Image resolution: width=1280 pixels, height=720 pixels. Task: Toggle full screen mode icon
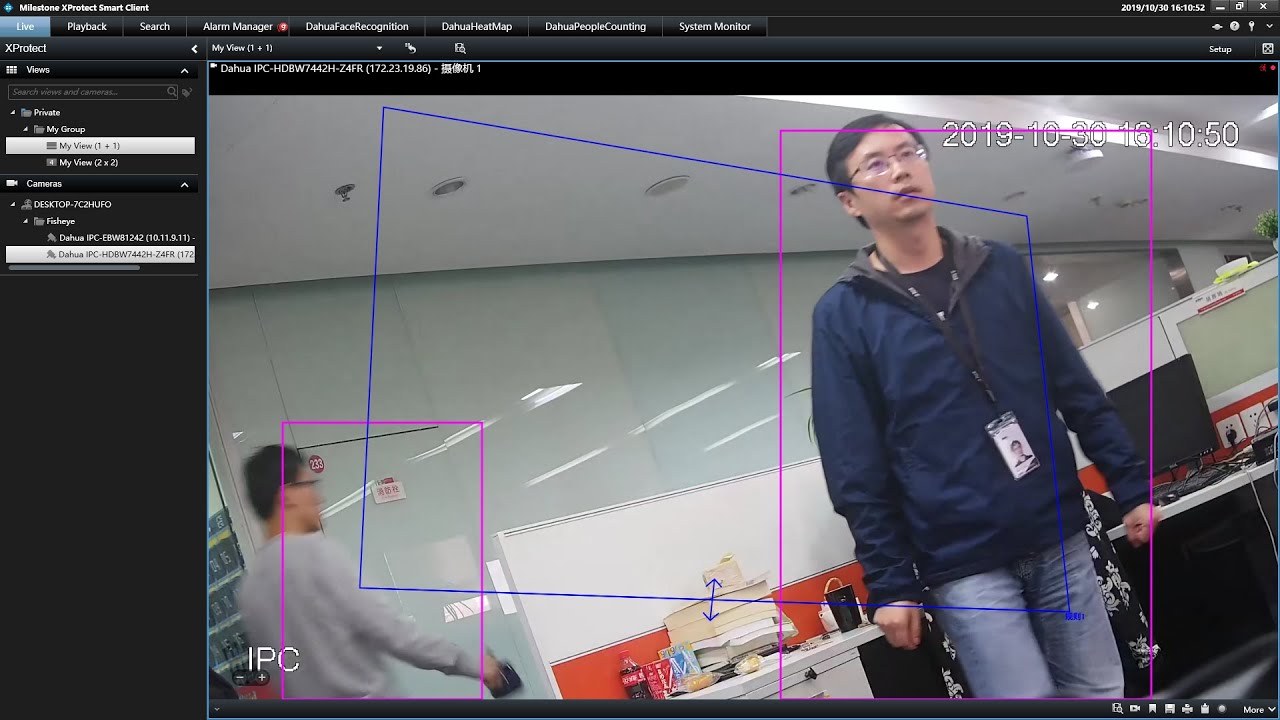click(1268, 48)
